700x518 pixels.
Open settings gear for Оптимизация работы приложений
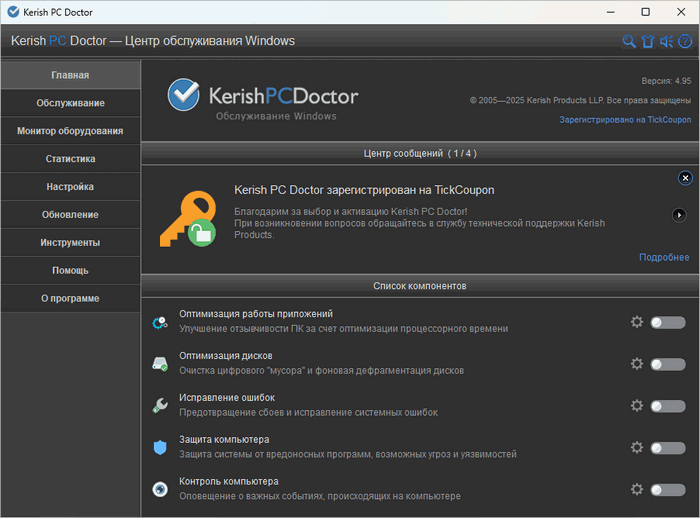(x=637, y=322)
